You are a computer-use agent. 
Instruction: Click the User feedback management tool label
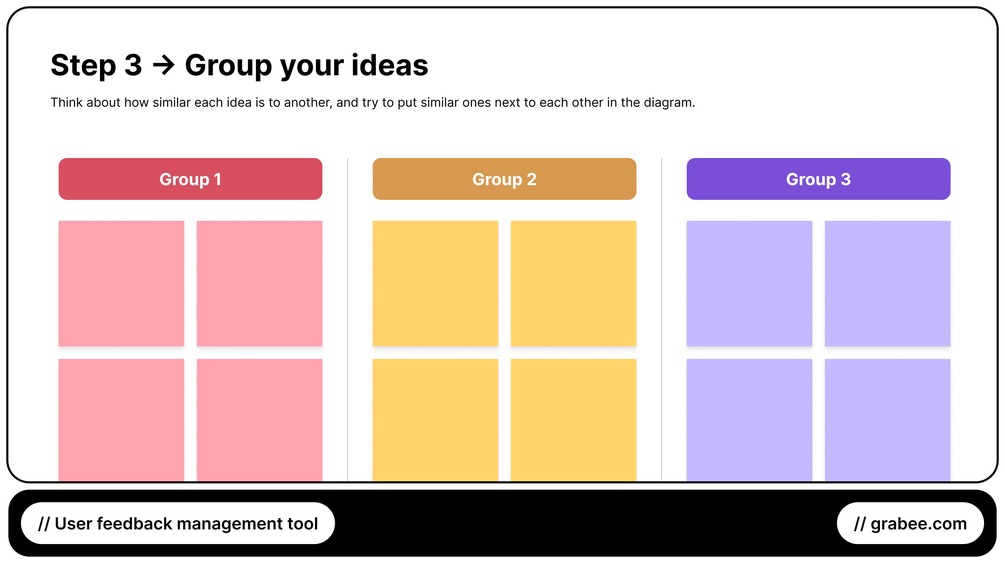[x=178, y=523]
